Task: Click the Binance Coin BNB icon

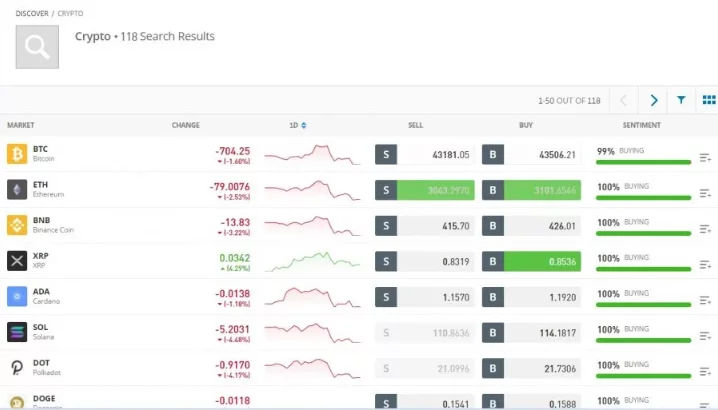Action: click(x=16, y=225)
